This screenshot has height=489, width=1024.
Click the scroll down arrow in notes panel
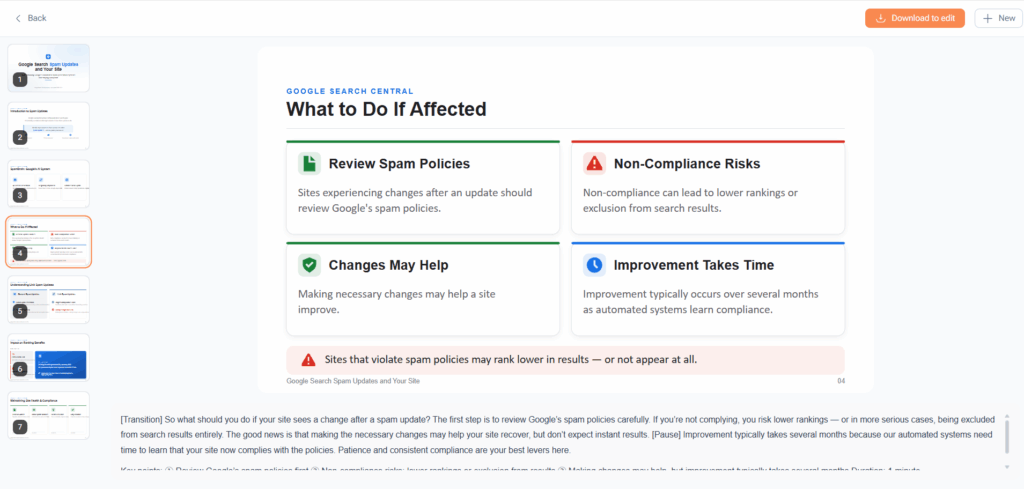pos(1007,467)
